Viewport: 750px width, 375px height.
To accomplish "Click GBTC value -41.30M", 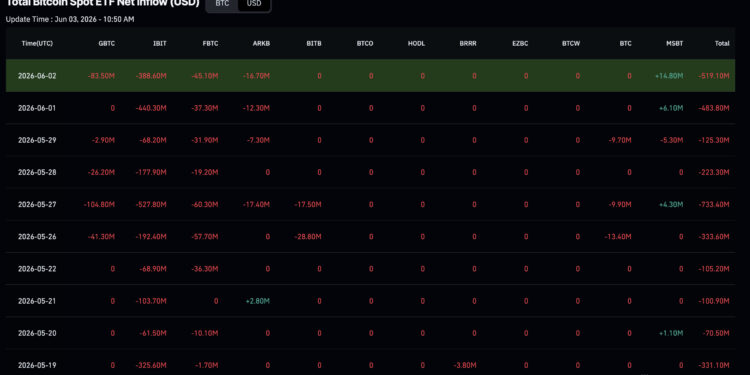I will click(x=101, y=237).
